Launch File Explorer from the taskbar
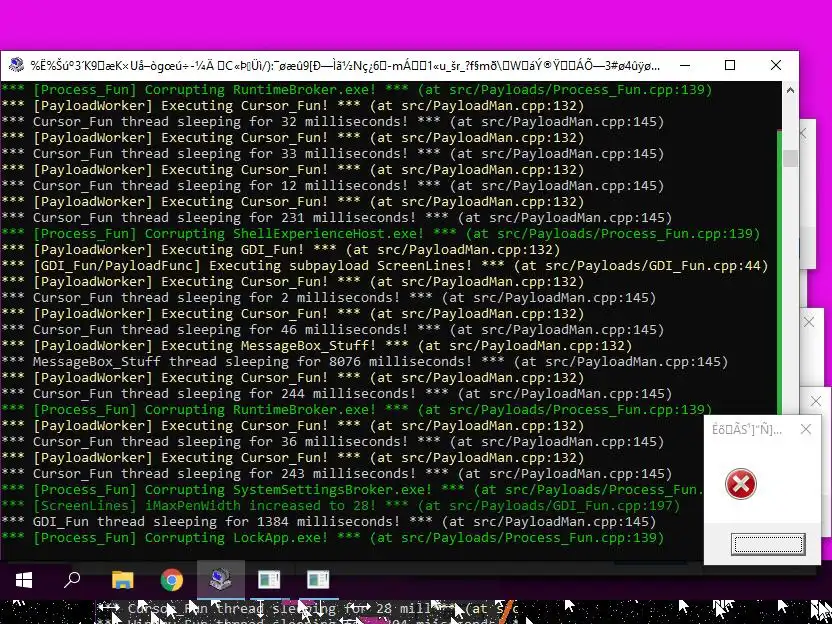This screenshot has width=832, height=624. pyautogui.click(x=123, y=580)
